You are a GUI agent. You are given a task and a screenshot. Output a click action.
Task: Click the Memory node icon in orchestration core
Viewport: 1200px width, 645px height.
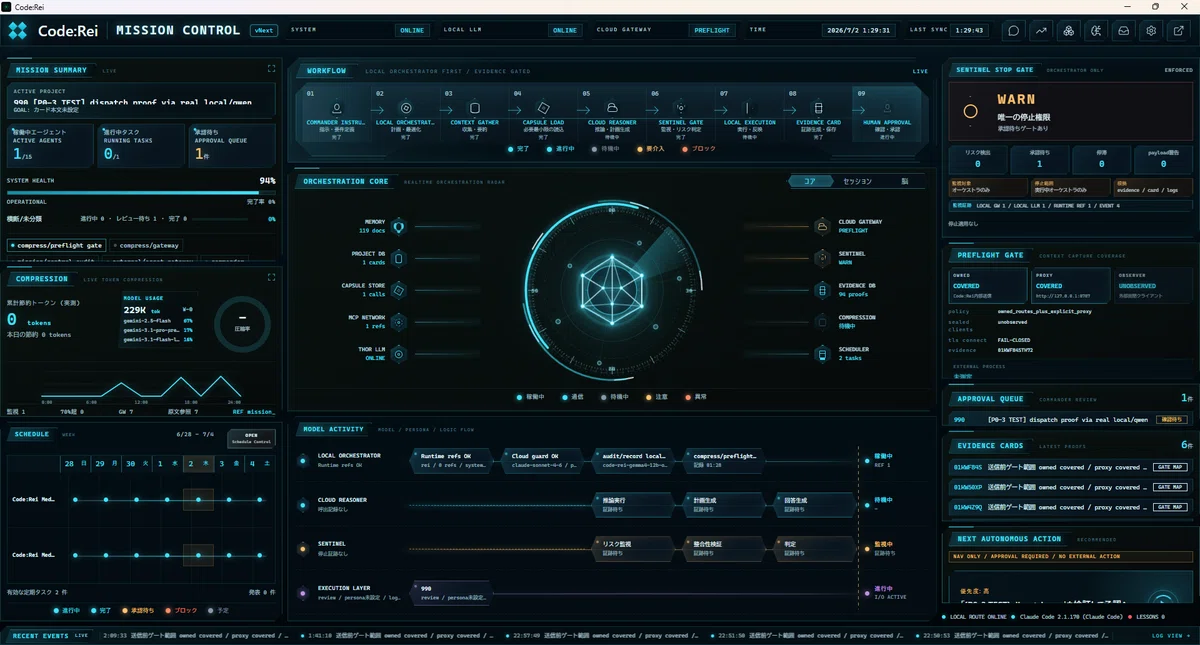(x=398, y=226)
